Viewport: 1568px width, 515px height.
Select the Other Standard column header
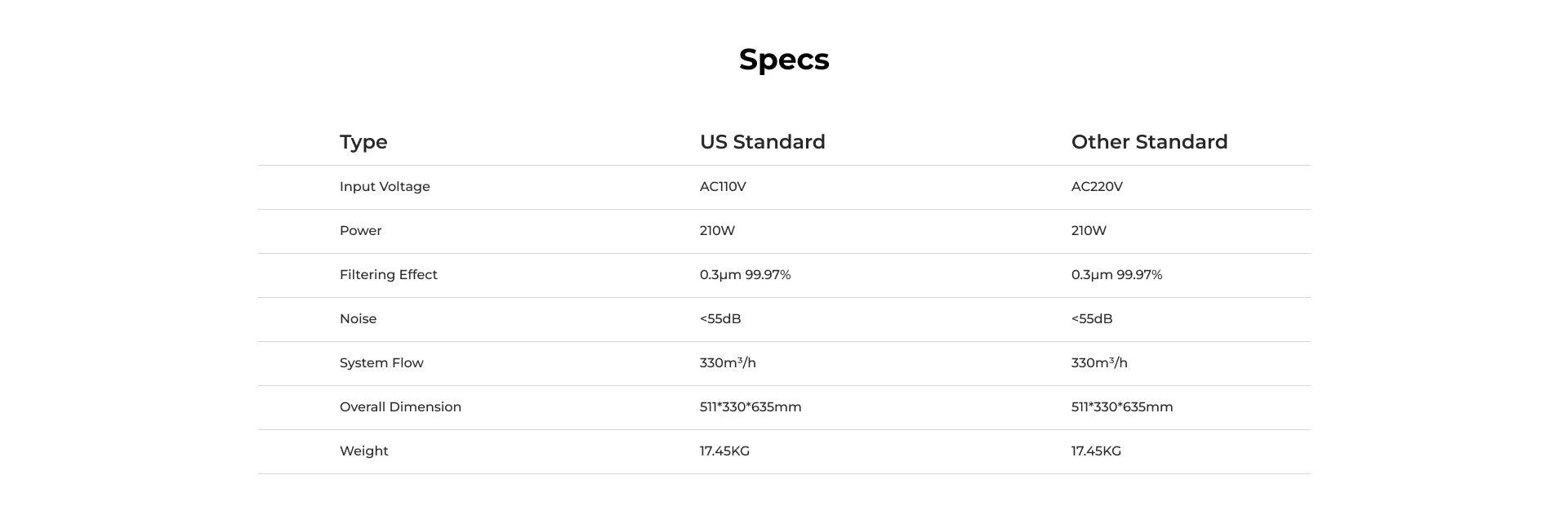[x=1149, y=142]
